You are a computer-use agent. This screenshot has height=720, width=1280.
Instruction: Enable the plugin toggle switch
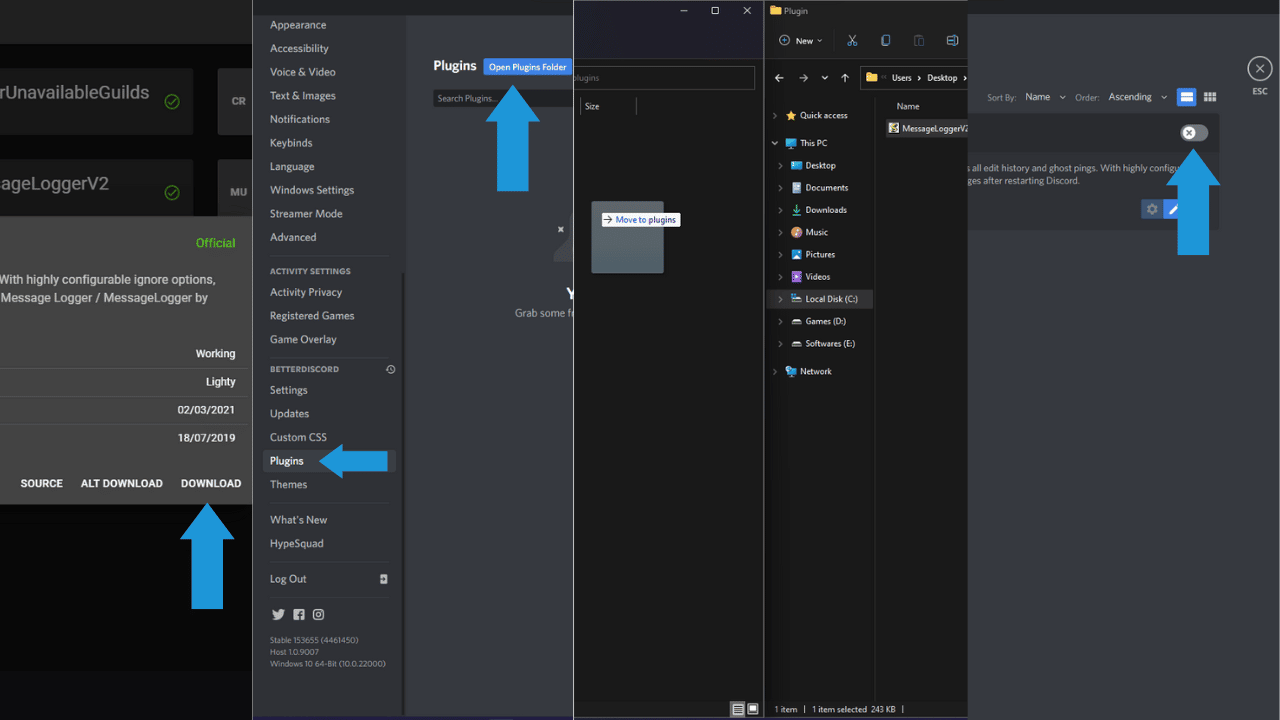[1193, 133]
